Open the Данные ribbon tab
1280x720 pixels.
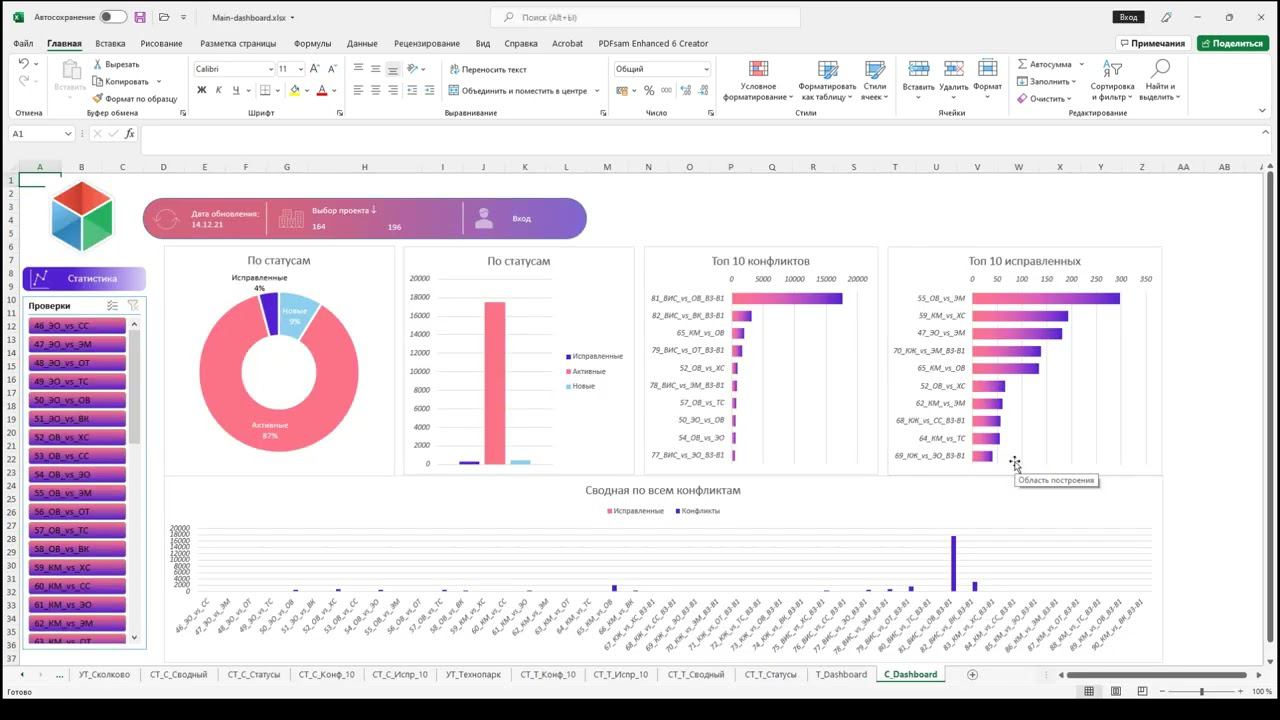(362, 43)
